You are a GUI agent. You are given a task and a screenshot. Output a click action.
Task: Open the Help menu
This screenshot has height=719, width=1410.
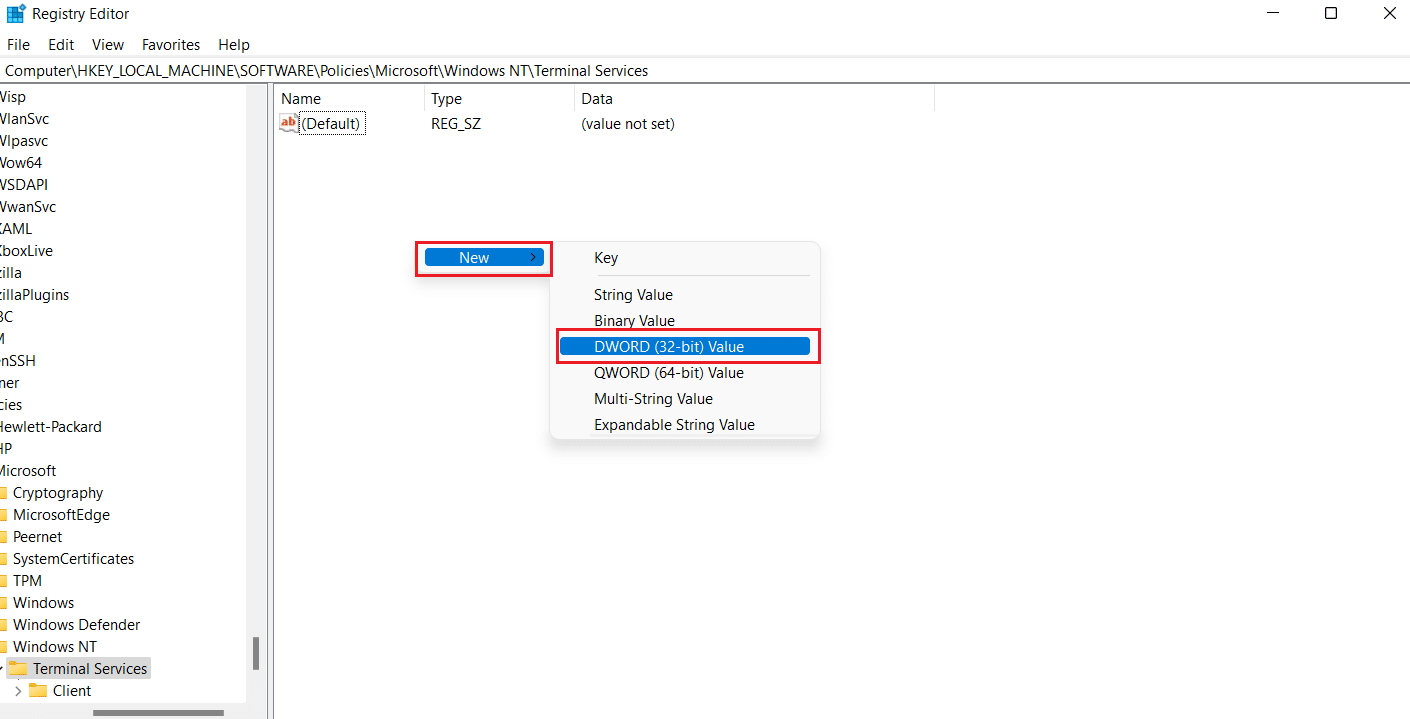(234, 45)
